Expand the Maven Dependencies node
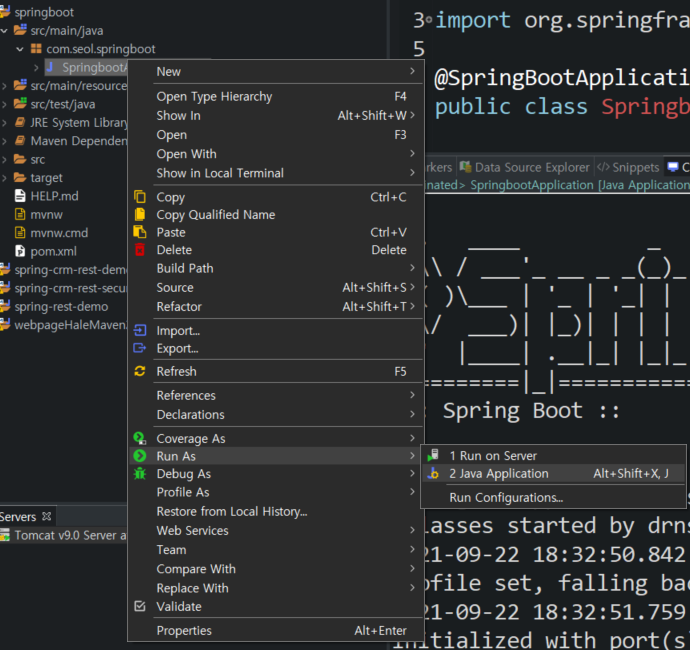 4,141
